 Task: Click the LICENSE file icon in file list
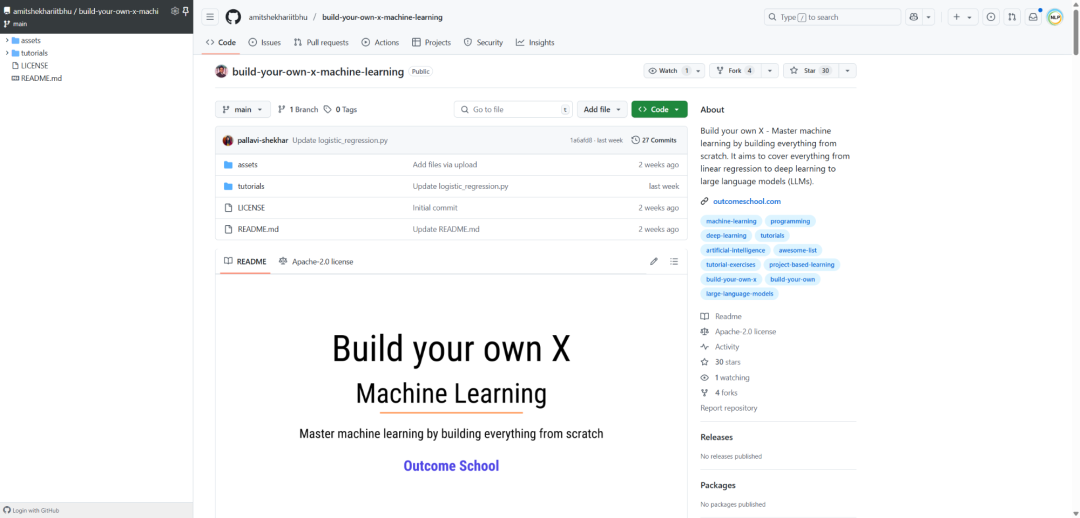pyautogui.click(x=229, y=207)
